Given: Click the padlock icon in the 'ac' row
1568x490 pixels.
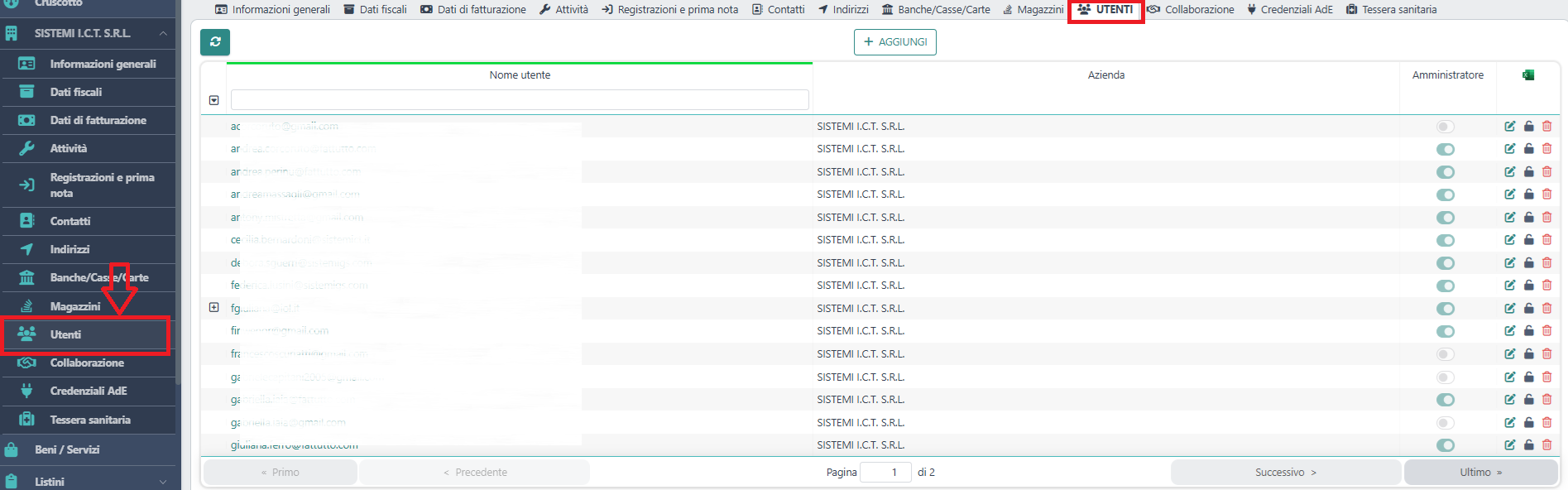Looking at the screenshot, I should [1529, 127].
